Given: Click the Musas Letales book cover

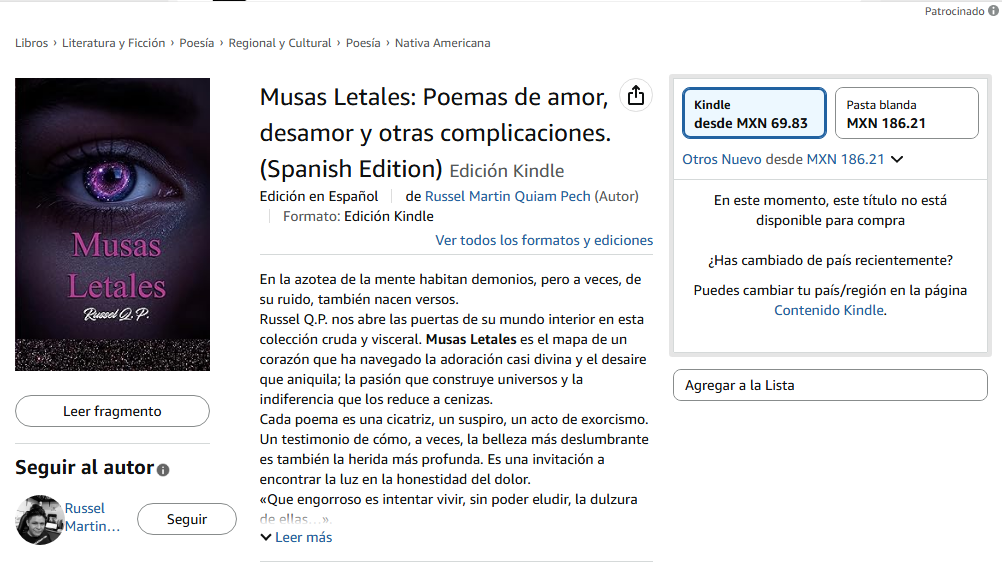Looking at the screenshot, I should (x=112, y=224).
